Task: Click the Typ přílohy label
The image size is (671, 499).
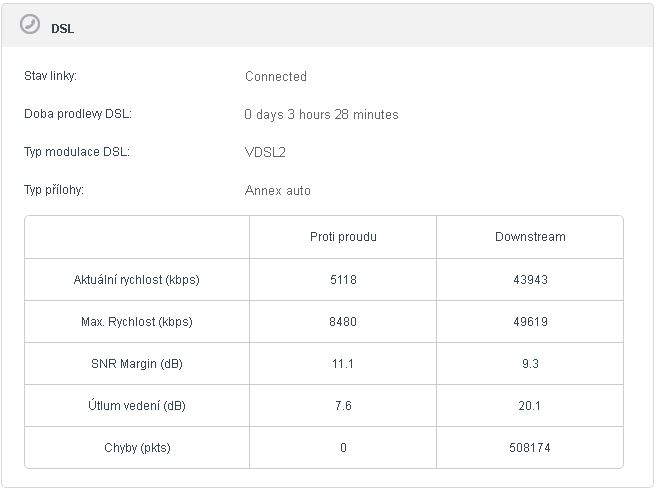Action: pyautogui.click(x=53, y=190)
